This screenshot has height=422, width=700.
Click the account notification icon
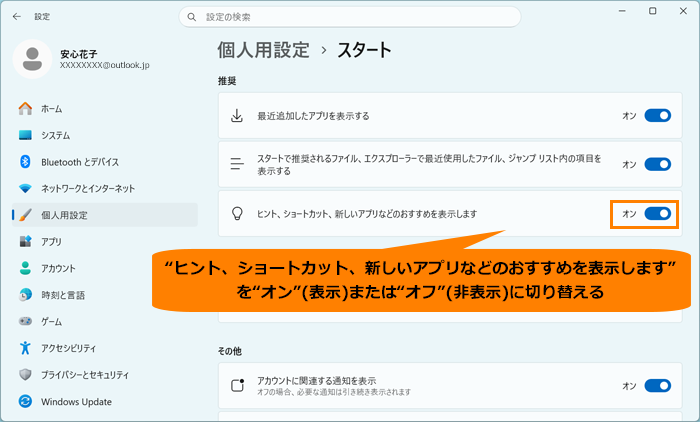(238, 385)
